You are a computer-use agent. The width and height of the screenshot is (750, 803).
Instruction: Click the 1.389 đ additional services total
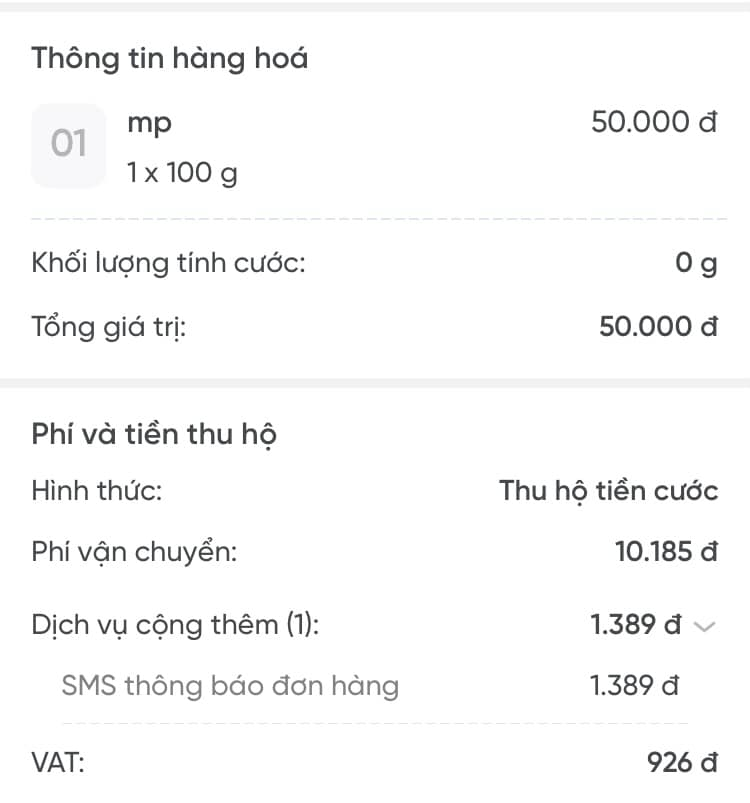[636, 626]
